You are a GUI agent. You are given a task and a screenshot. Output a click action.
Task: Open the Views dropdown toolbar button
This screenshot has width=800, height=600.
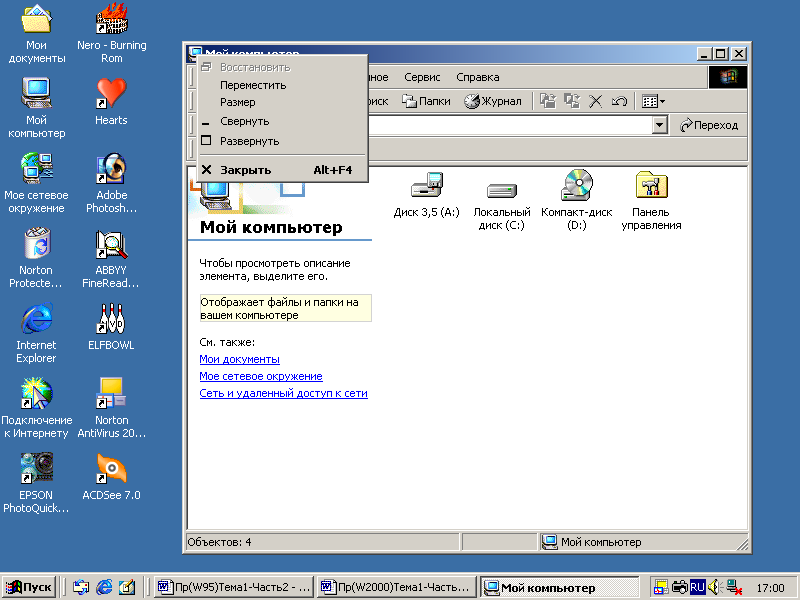[653, 101]
